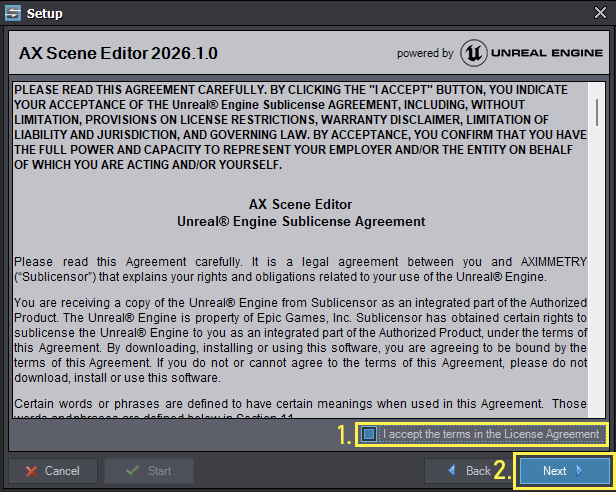Click the empty scrollbar track below the thumb
Screen dimensions: 616x492
point(597,300)
